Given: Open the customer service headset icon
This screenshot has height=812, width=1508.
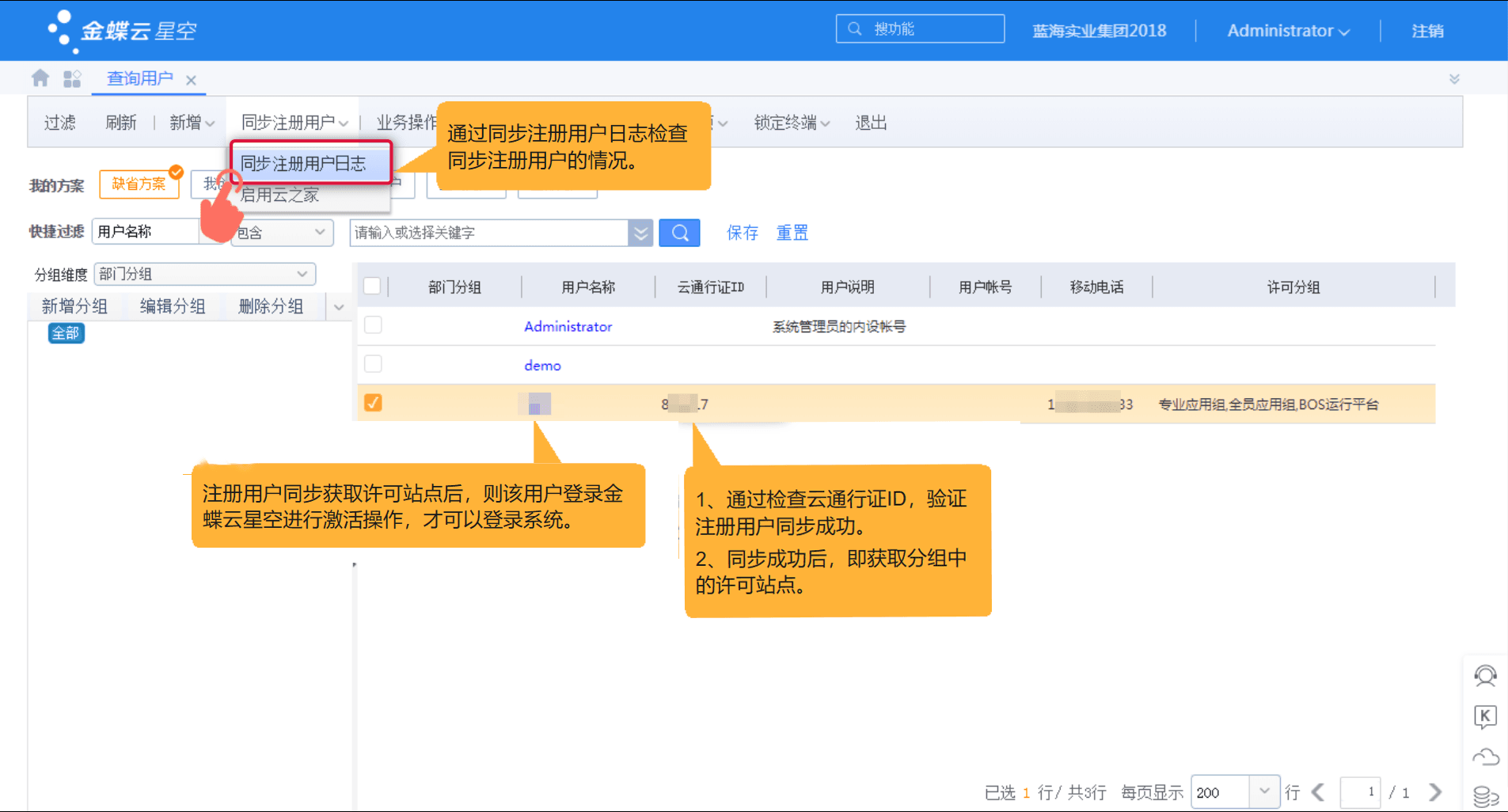Looking at the screenshot, I should pyautogui.click(x=1486, y=677).
